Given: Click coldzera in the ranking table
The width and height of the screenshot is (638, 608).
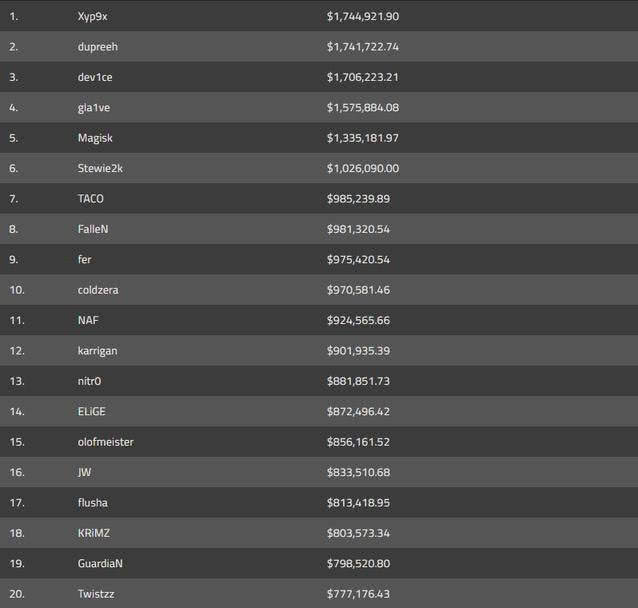Looking at the screenshot, I should click(x=98, y=290).
